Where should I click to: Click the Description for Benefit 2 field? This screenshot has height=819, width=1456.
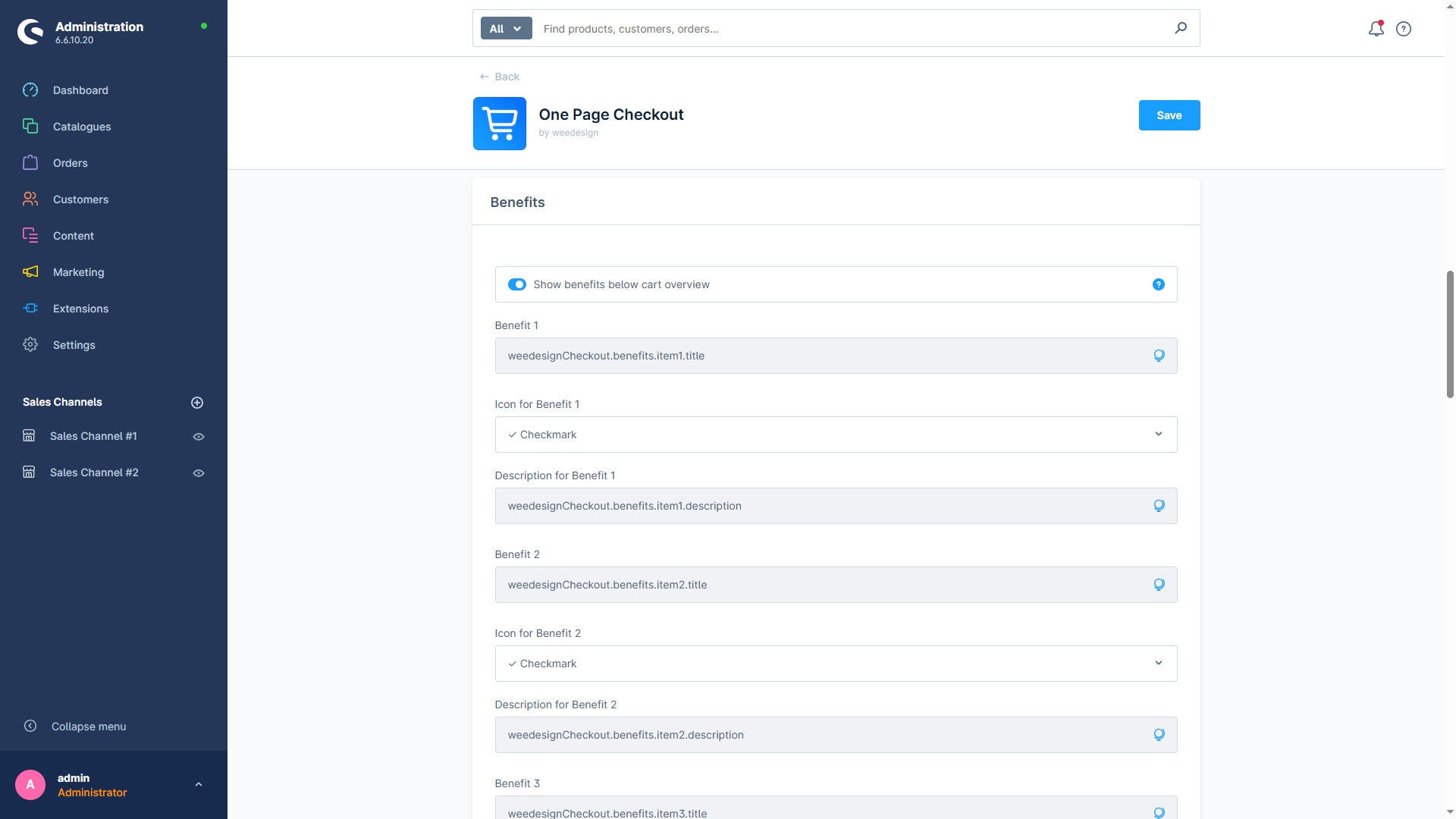pos(836,735)
